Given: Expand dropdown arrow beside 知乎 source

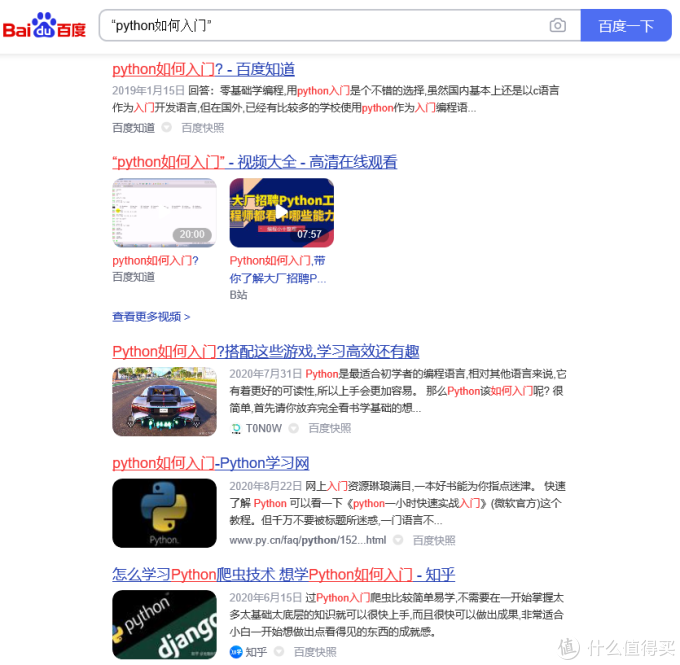Looking at the screenshot, I should pos(279,652).
